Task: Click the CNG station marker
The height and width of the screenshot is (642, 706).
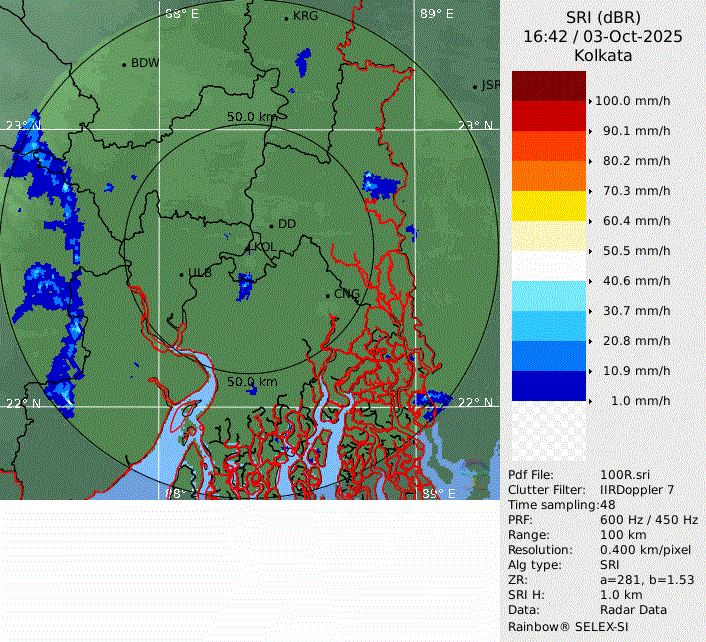Action: tap(327, 294)
